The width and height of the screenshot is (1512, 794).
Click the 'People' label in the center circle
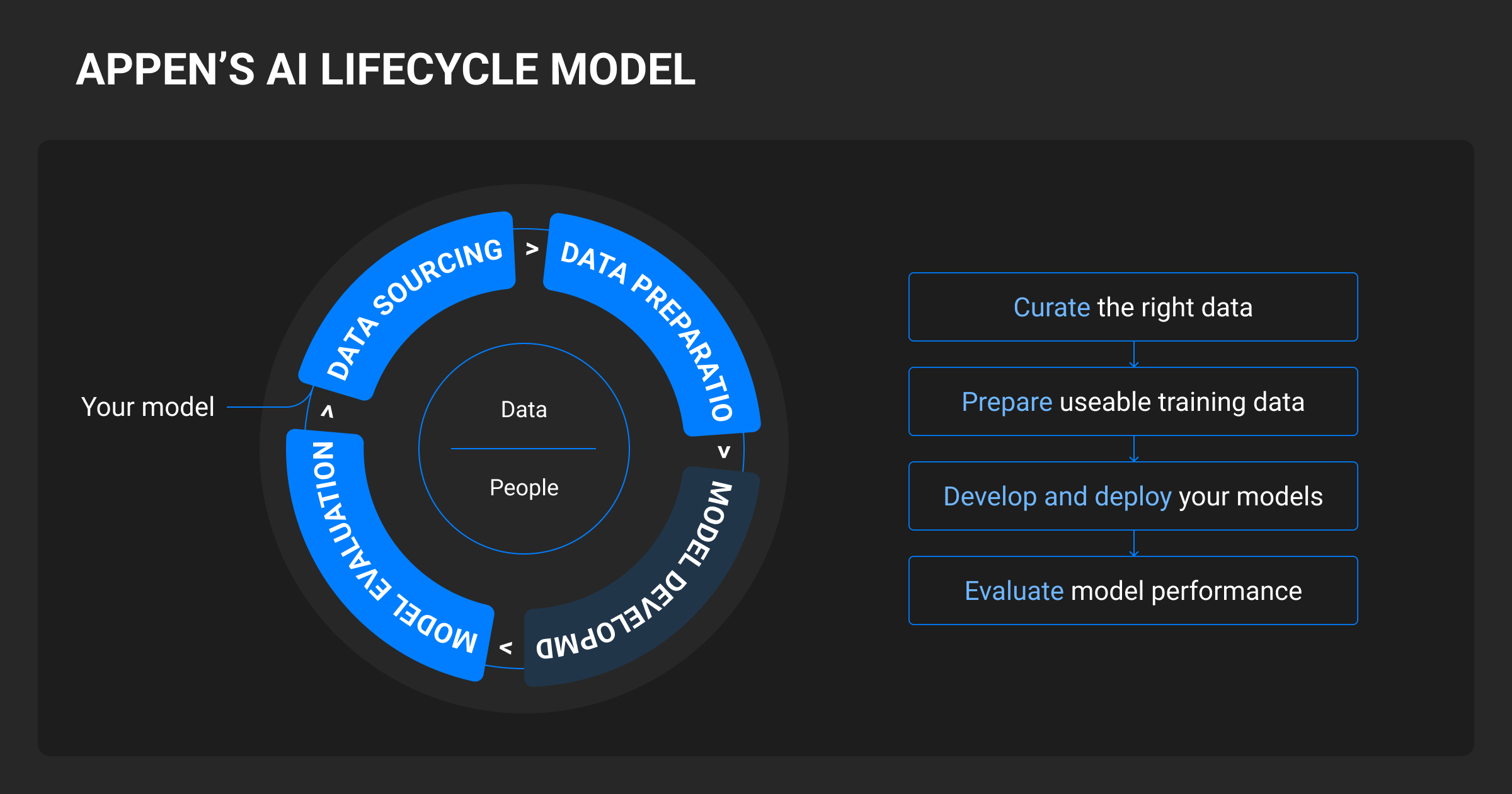(x=524, y=488)
